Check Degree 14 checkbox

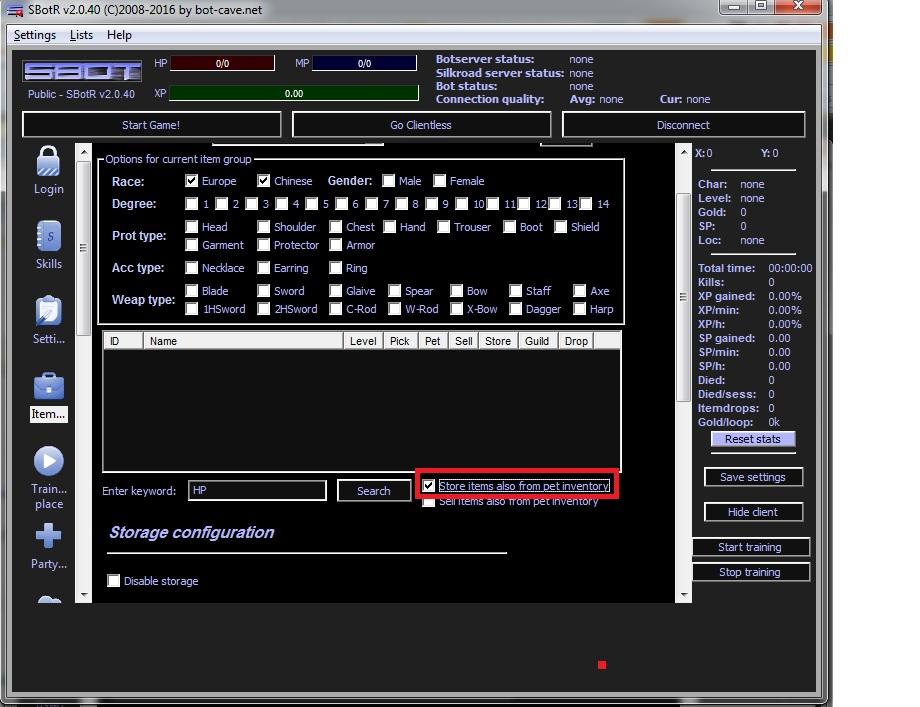click(x=586, y=204)
